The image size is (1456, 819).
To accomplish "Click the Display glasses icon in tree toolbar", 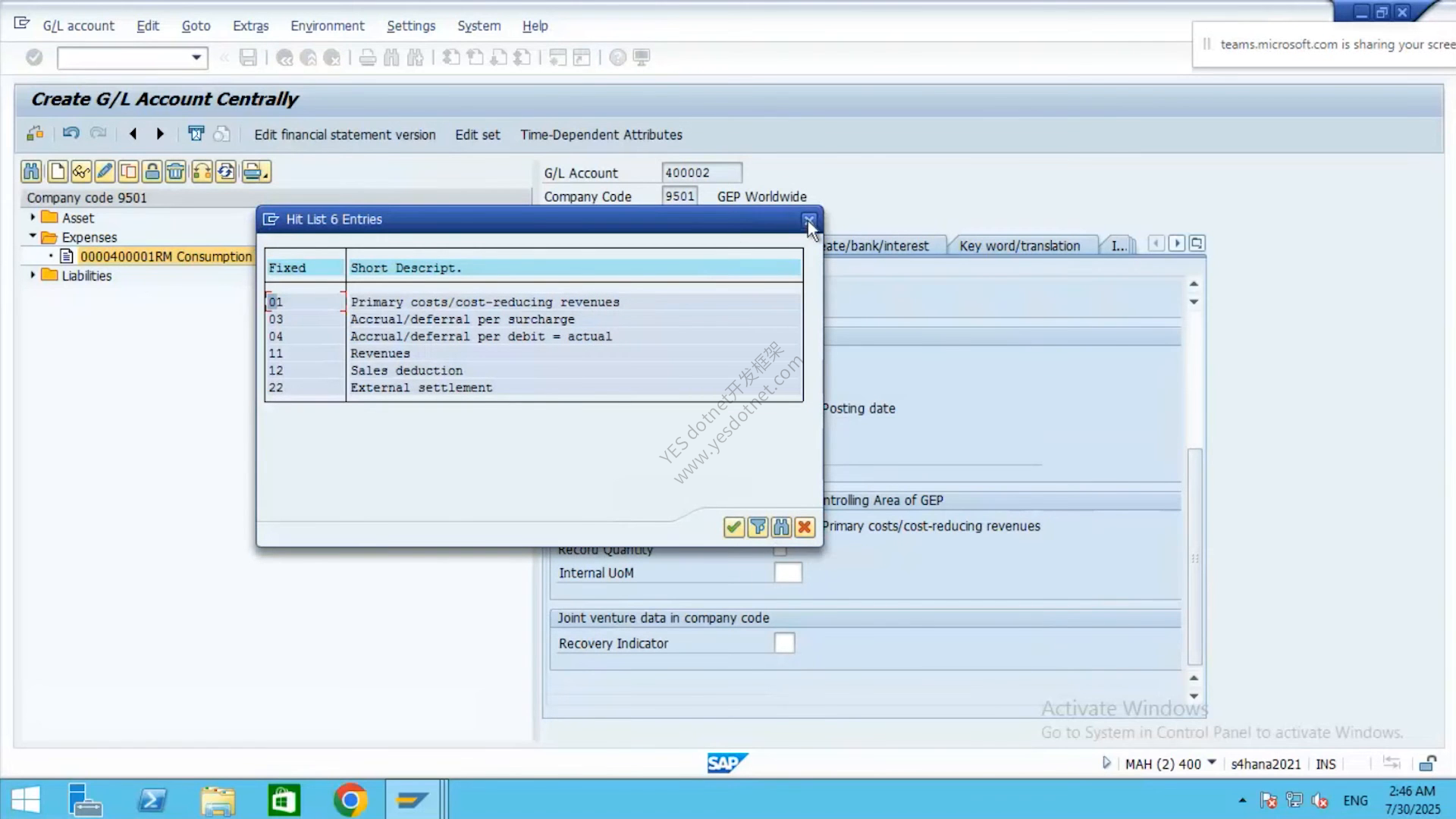I will (81, 171).
